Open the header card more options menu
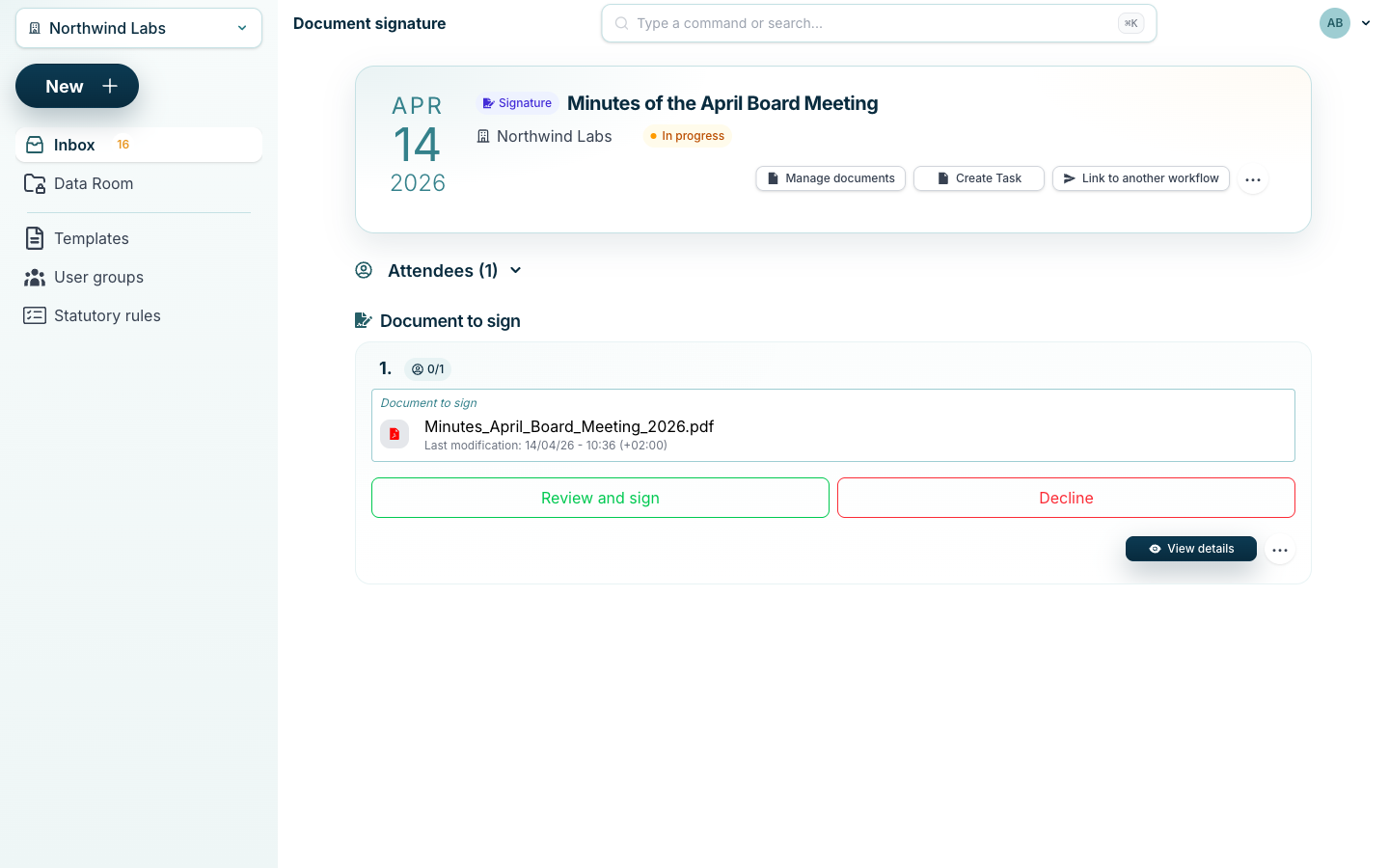The width and height of the screenshot is (1389, 868). pos(1253,179)
